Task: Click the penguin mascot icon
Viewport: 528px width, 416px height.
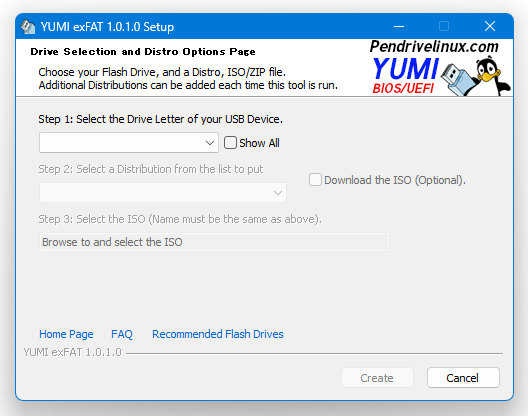Action: 492,75
